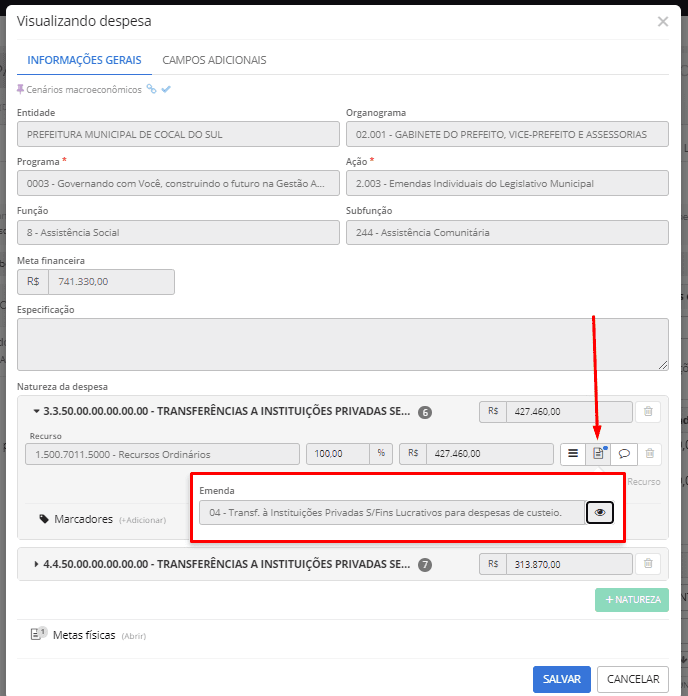
Task: Delete the 4.4.50 natureza using its trash icon
Action: coord(650,564)
